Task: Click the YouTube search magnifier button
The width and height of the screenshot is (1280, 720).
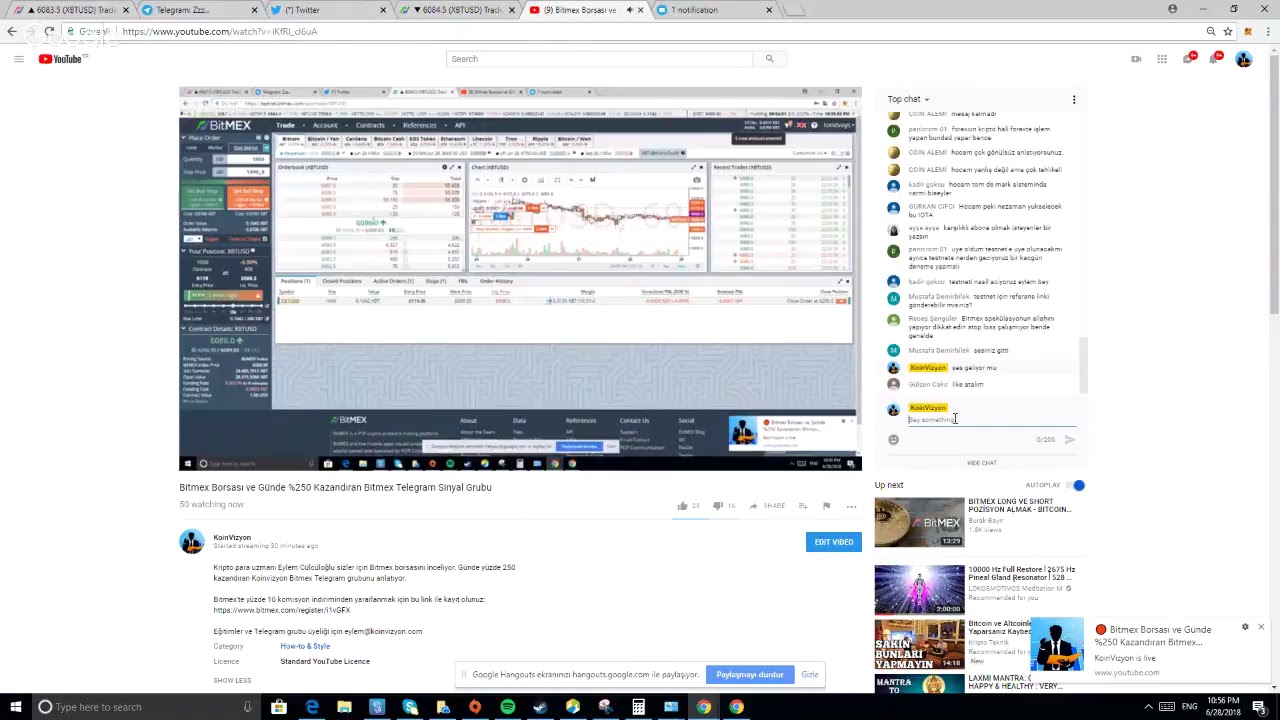Action: click(769, 59)
